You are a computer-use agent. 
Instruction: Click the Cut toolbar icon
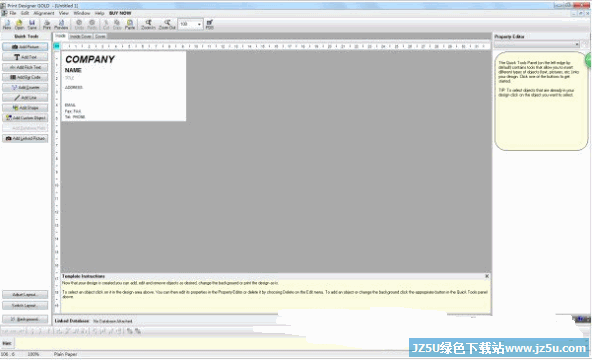[x=106, y=25]
